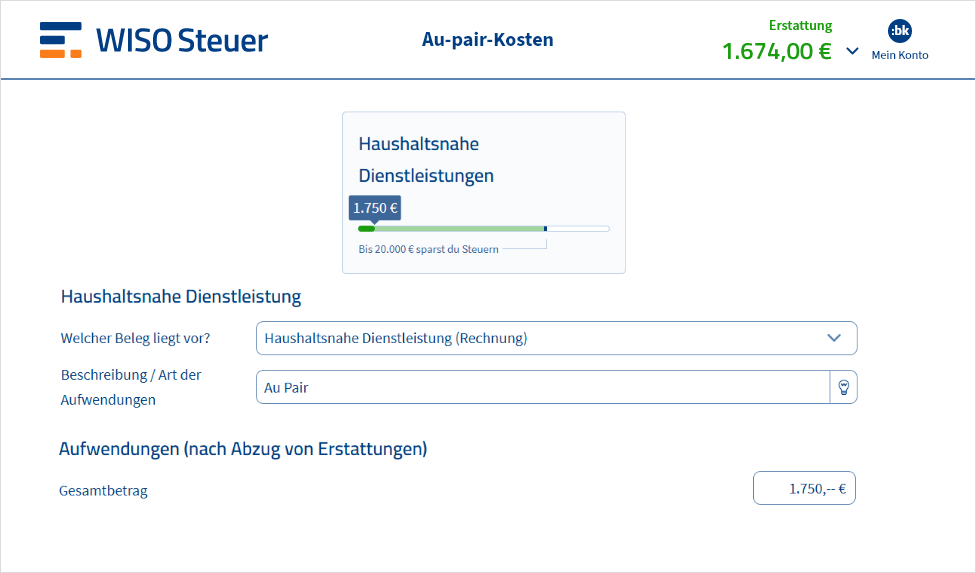Click the Haushaltsnahe Dienstleistungen progress bar

pos(484,229)
